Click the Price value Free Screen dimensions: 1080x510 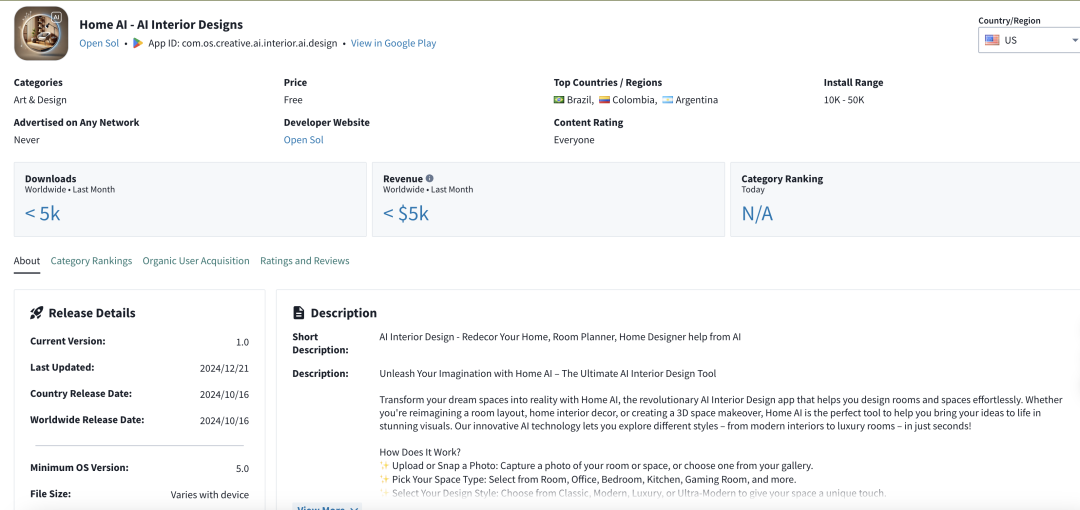[x=293, y=100]
